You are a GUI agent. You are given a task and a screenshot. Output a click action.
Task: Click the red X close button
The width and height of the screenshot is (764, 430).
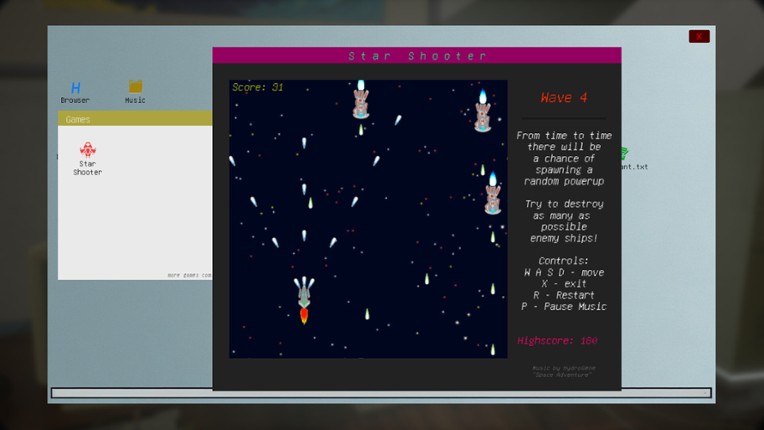tap(699, 36)
